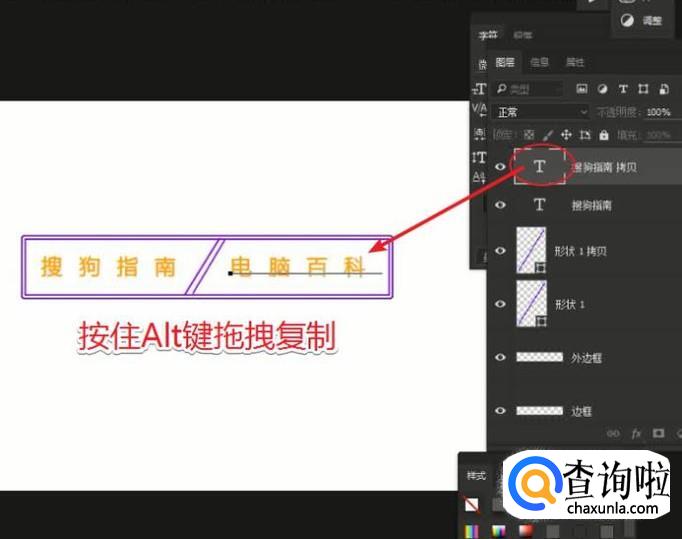Click the lock image pixels brush icon
Viewport: 682px width, 539px height.
pyautogui.click(x=548, y=135)
